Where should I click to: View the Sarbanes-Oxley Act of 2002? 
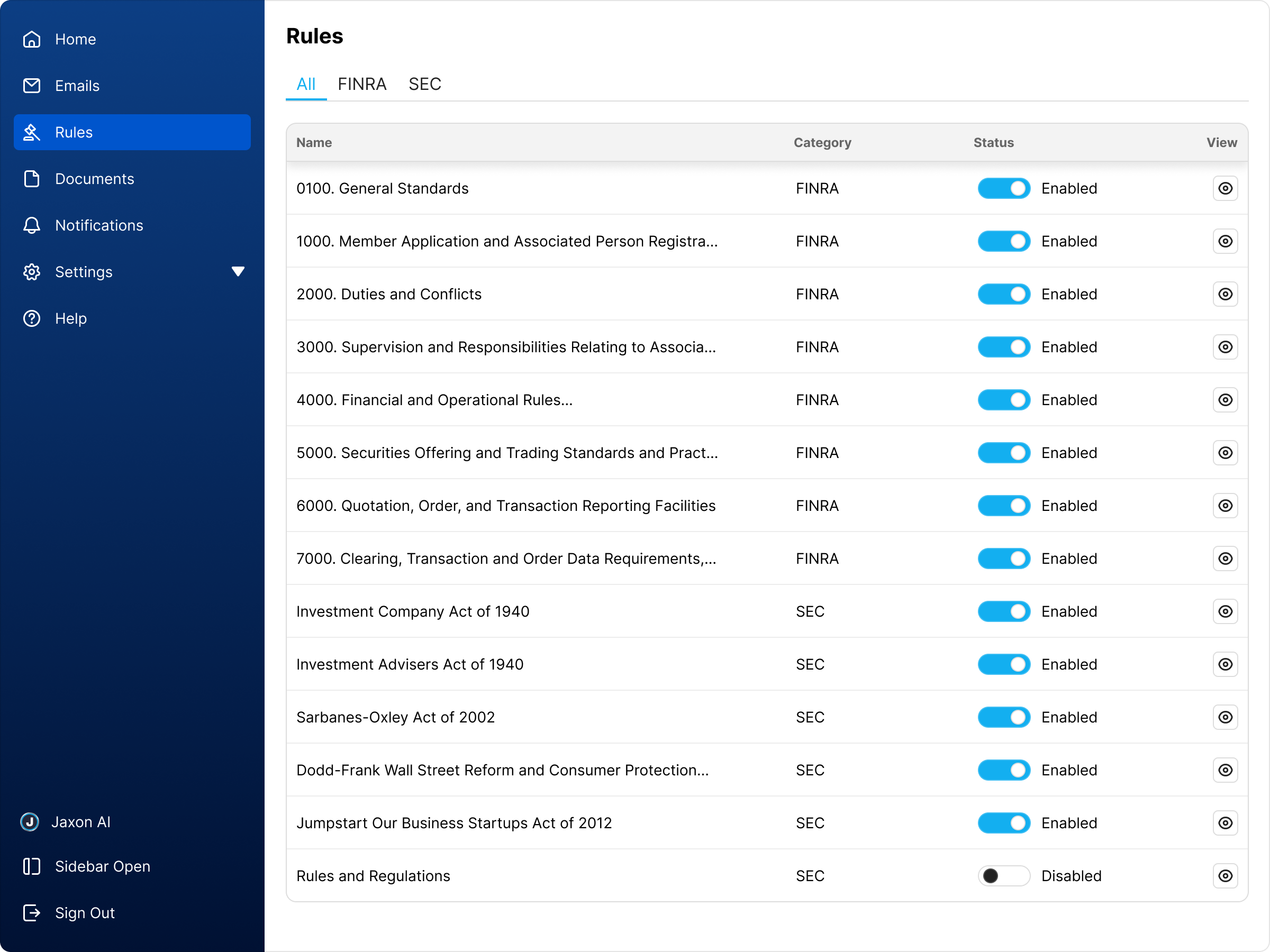[1225, 717]
